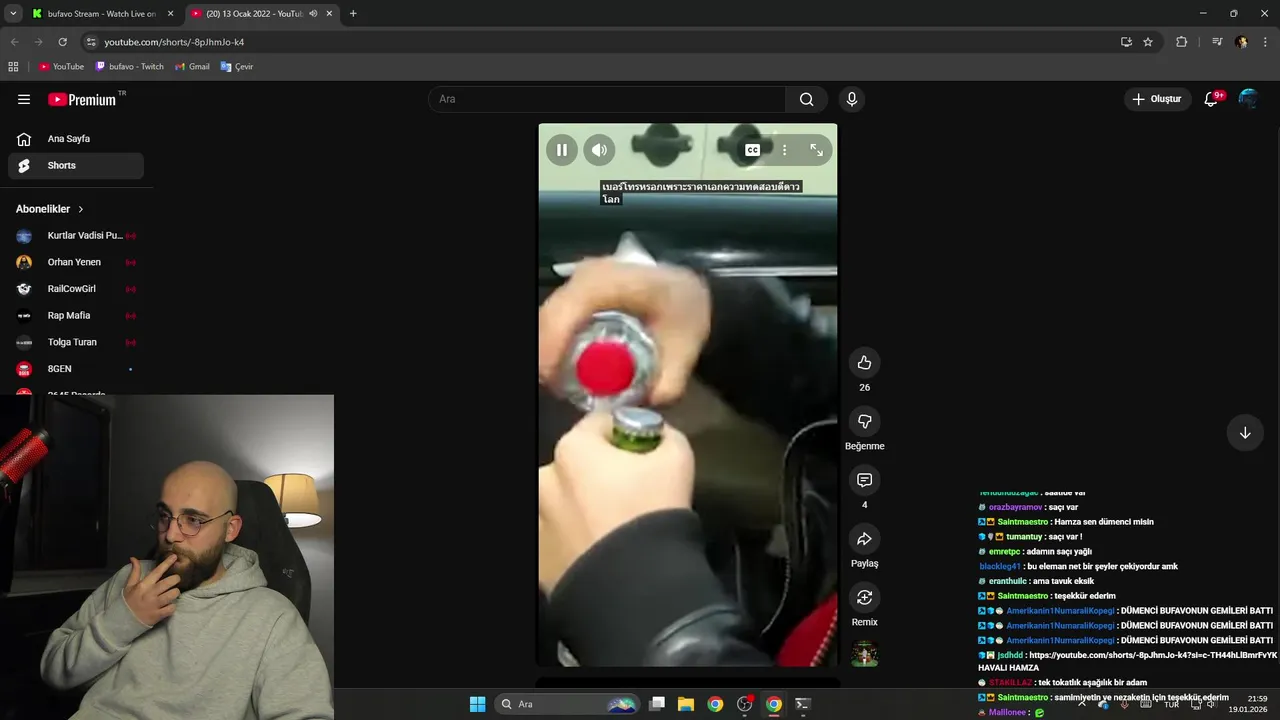Bookmark this page with star icon
The image size is (1280, 720).
[x=1148, y=42]
